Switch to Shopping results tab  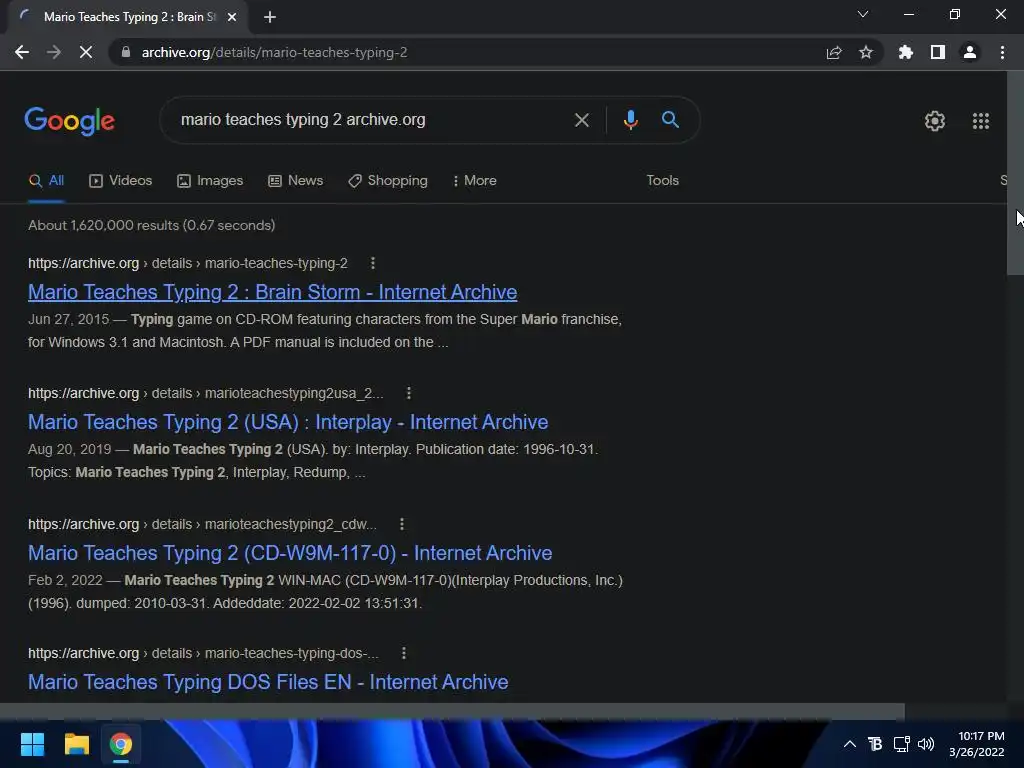pos(388,181)
